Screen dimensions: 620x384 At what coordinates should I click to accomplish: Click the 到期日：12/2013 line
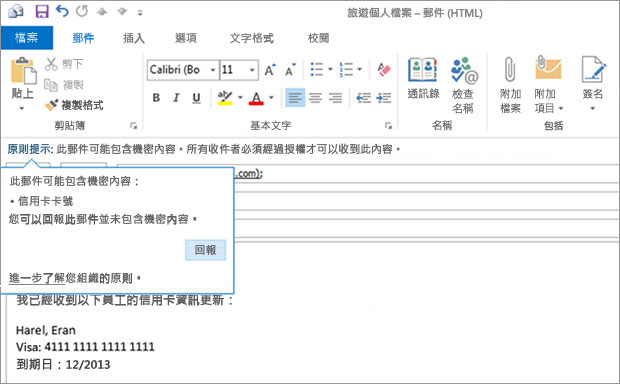pos(63,364)
